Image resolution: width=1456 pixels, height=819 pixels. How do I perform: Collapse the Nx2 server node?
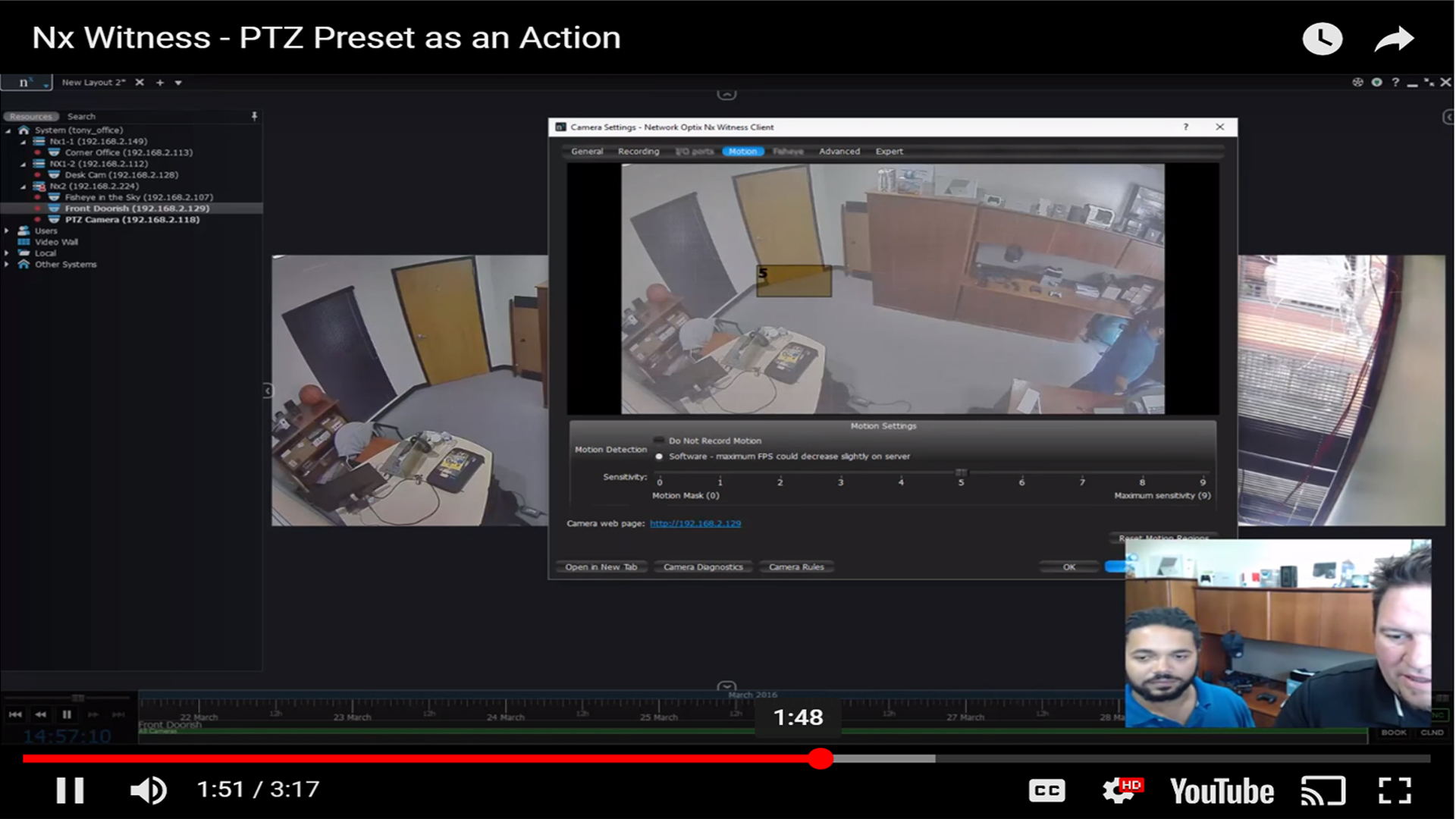23,187
